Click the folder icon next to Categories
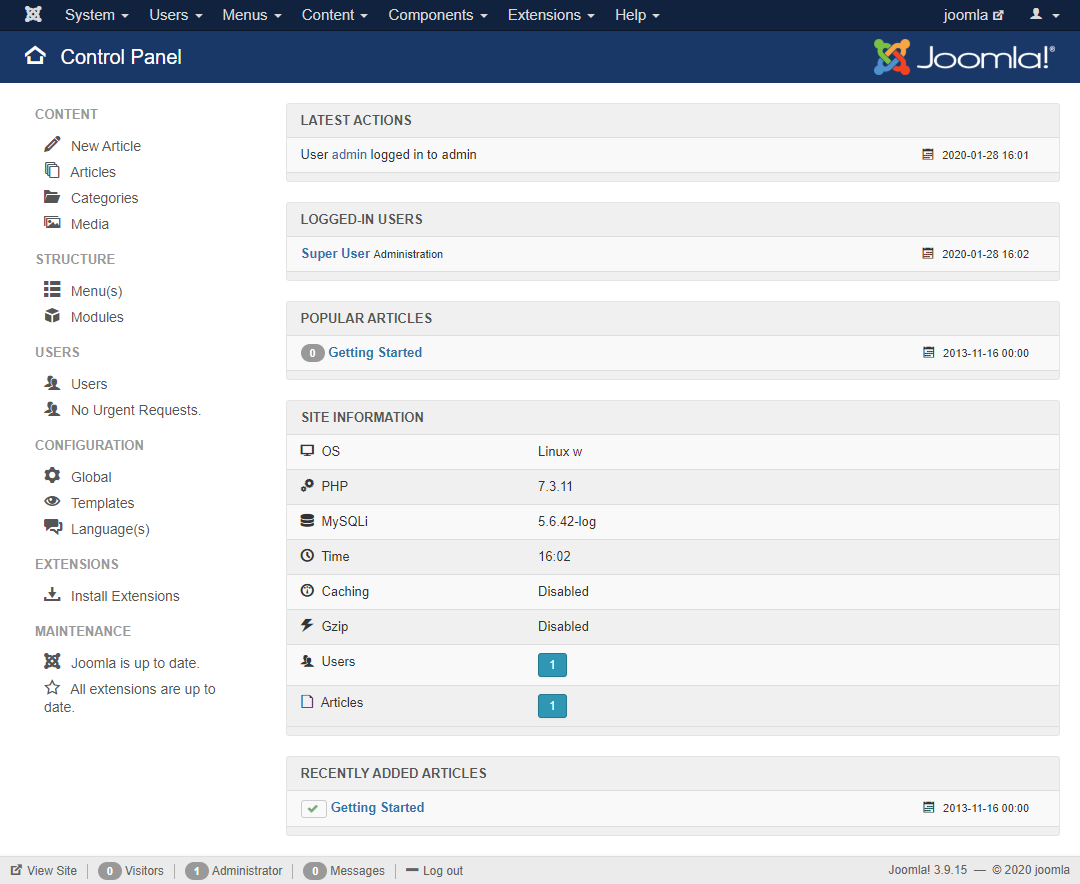1080x884 pixels. (52, 197)
